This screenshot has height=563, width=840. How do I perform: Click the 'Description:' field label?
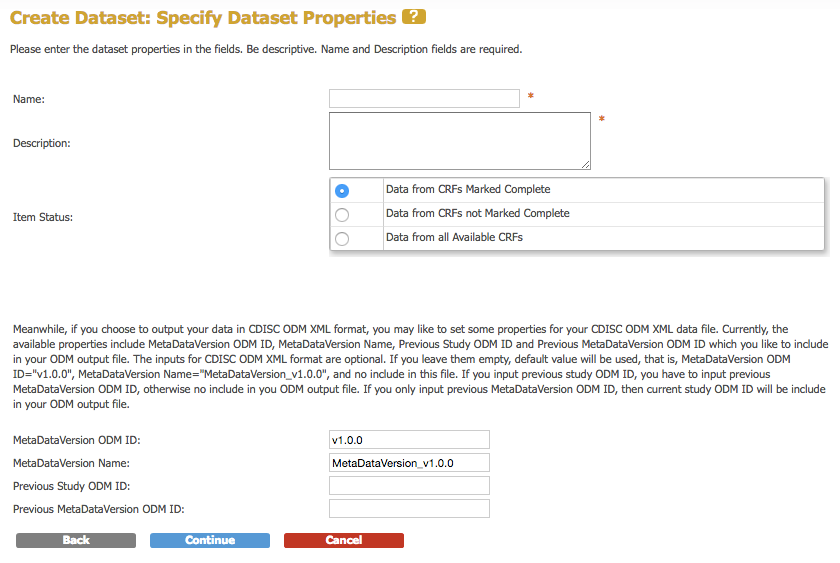pyautogui.click(x=42, y=143)
